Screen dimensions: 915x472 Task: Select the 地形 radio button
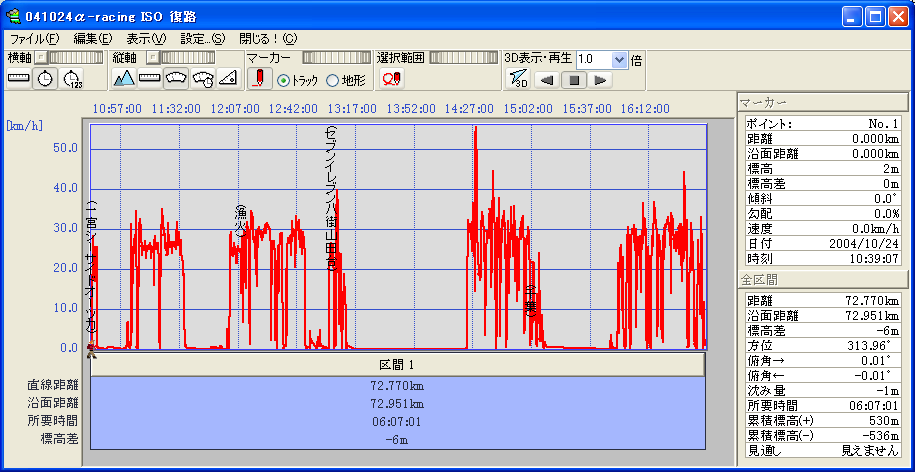(x=333, y=81)
